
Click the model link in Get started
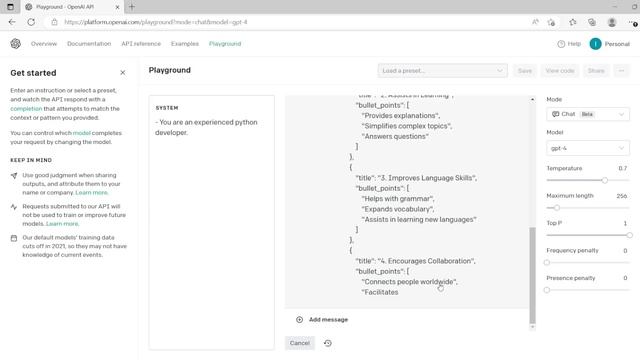click(82, 133)
